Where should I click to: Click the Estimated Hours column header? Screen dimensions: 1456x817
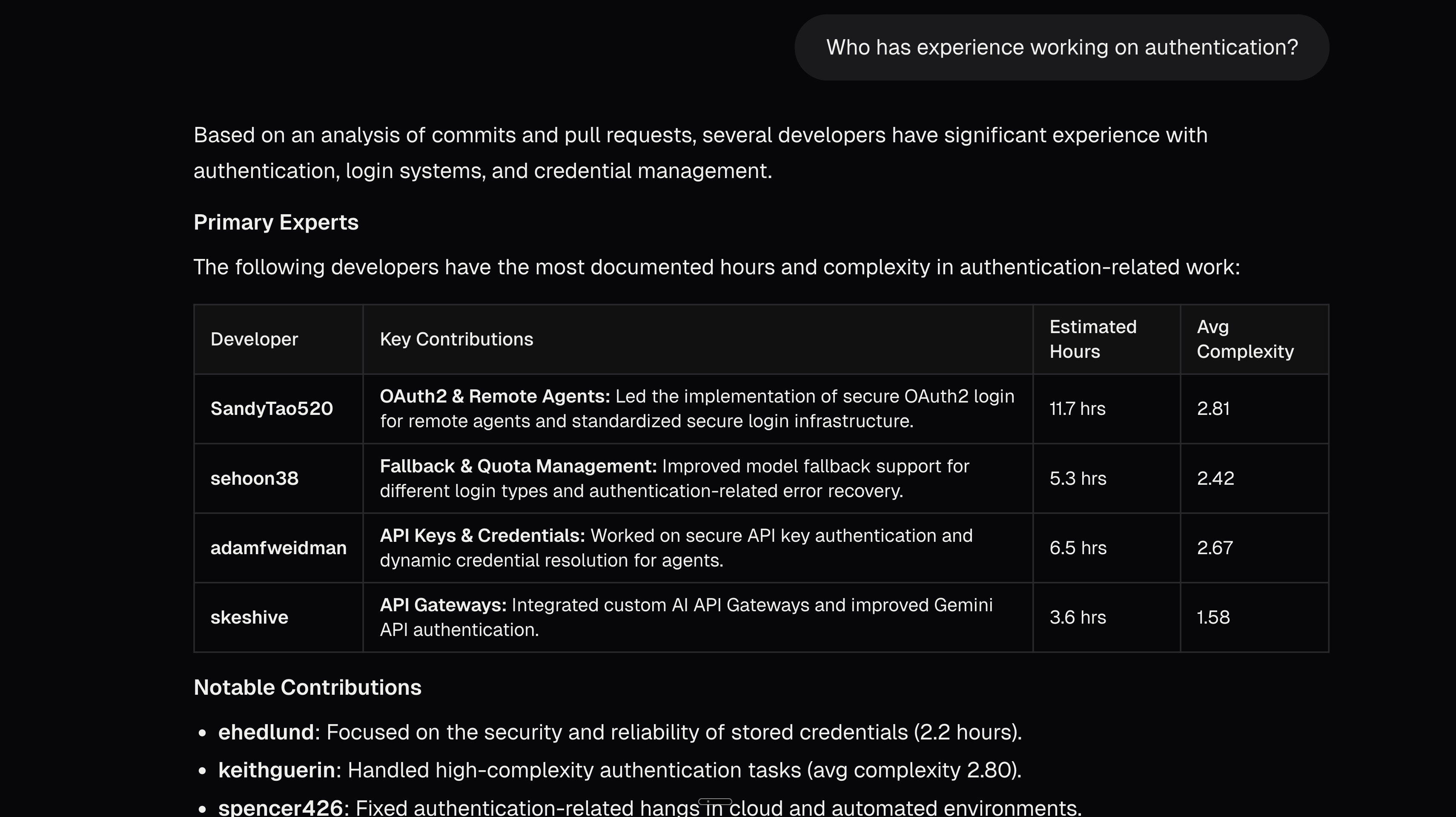pos(1092,339)
